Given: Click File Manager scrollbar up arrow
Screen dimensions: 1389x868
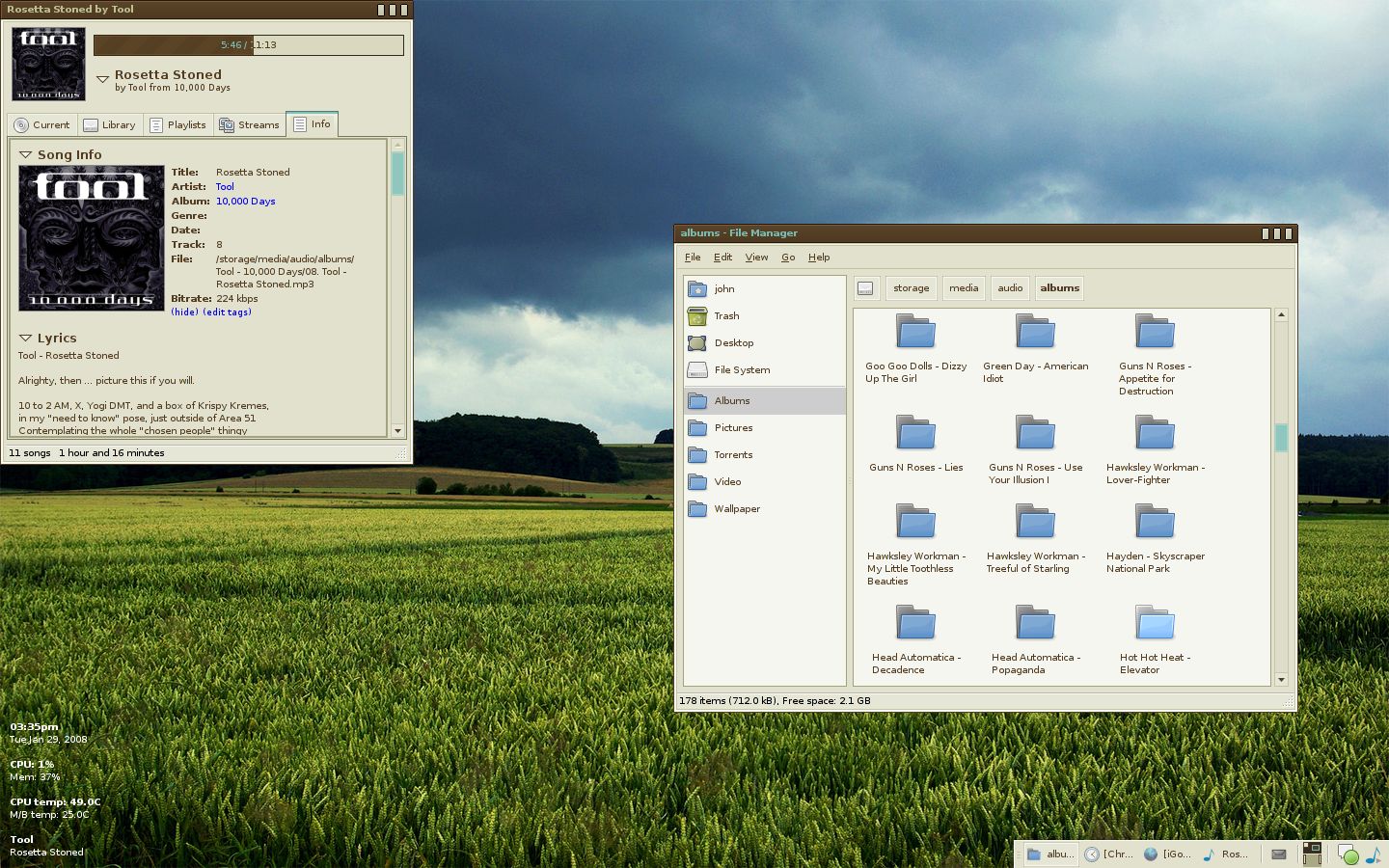Looking at the screenshot, I should coord(1281,314).
